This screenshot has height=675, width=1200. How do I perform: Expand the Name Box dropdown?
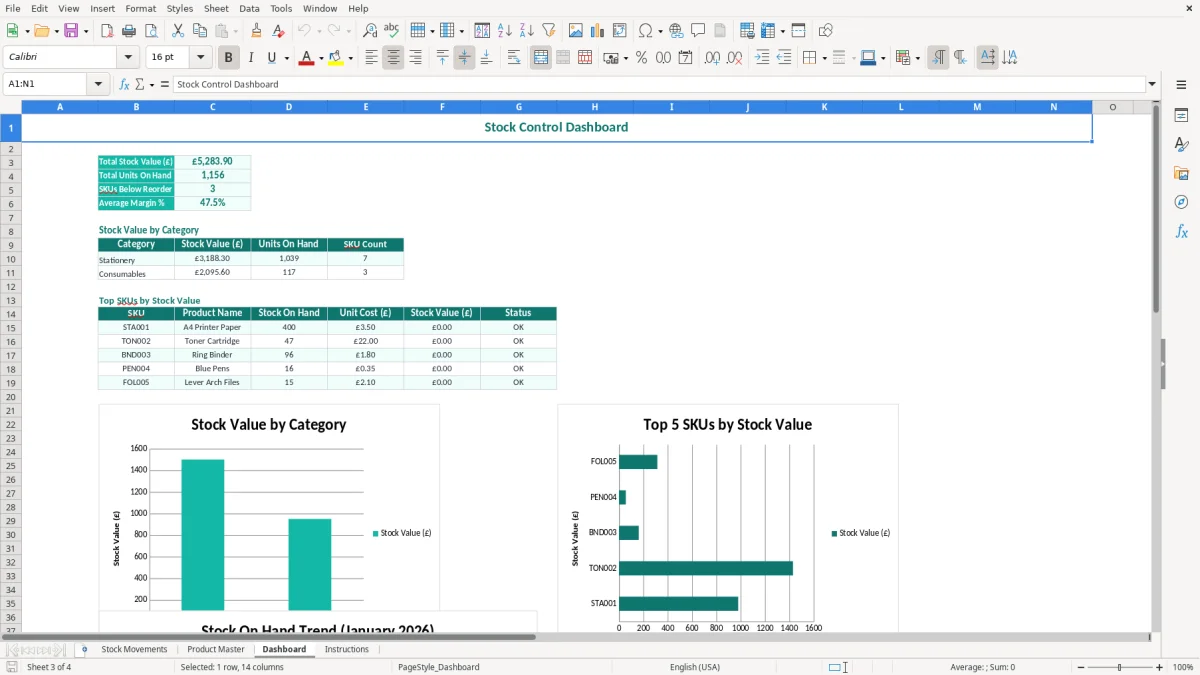99,84
